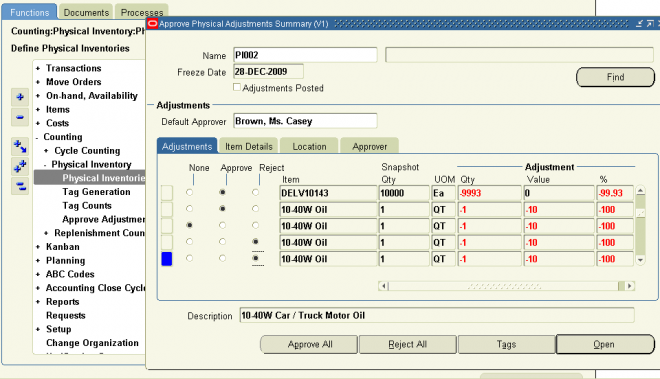Expand the Transactions tree node
The width and height of the screenshot is (660, 379).
[x=38, y=68]
